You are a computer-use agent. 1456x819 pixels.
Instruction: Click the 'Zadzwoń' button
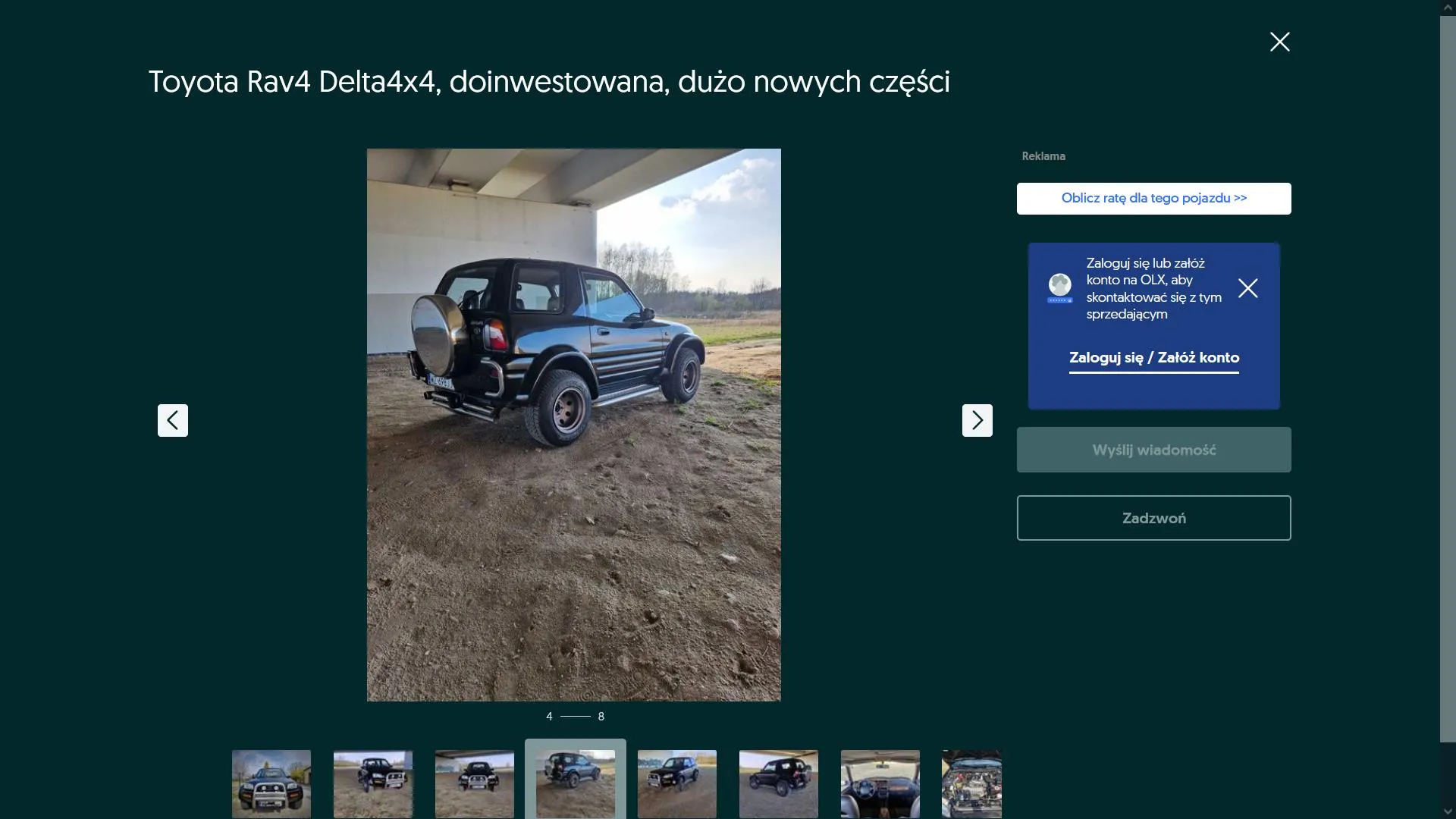(x=1153, y=518)
